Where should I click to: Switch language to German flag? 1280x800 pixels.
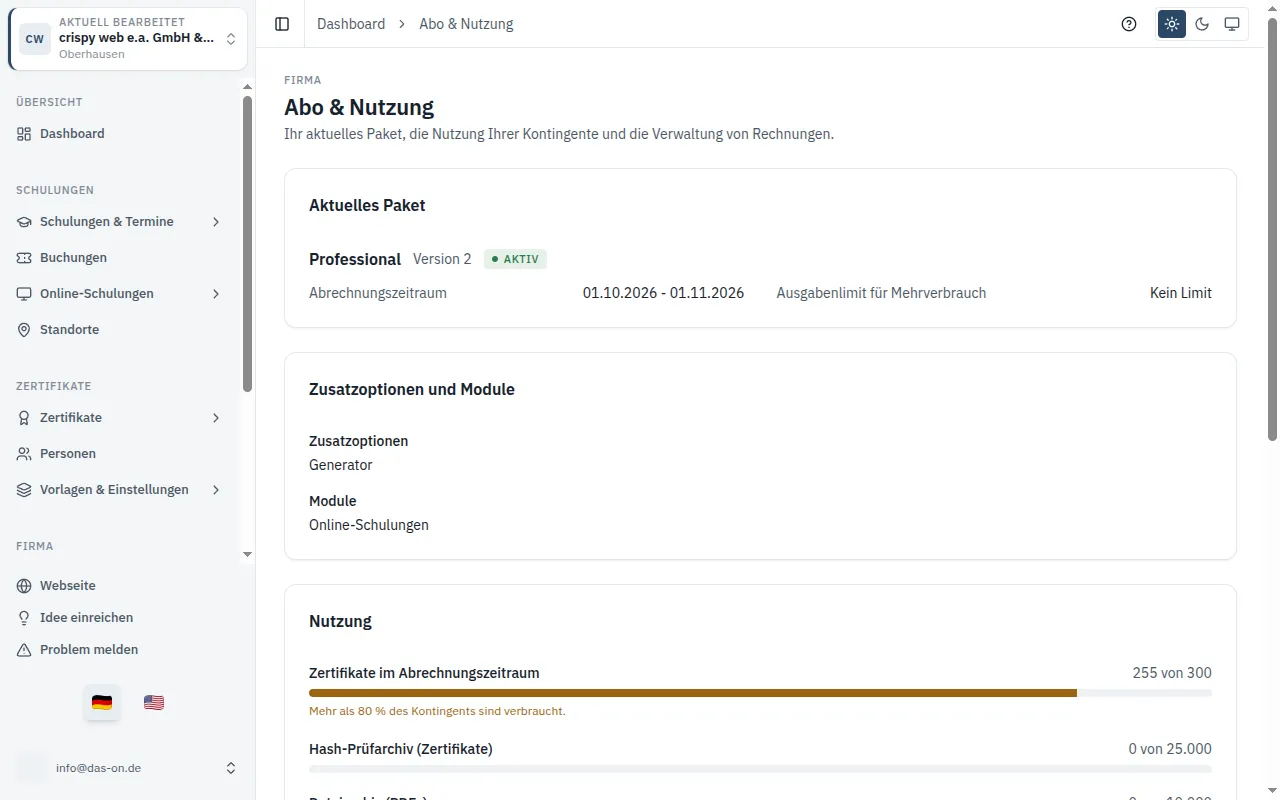pyautogui.click(x=102, y=703)
